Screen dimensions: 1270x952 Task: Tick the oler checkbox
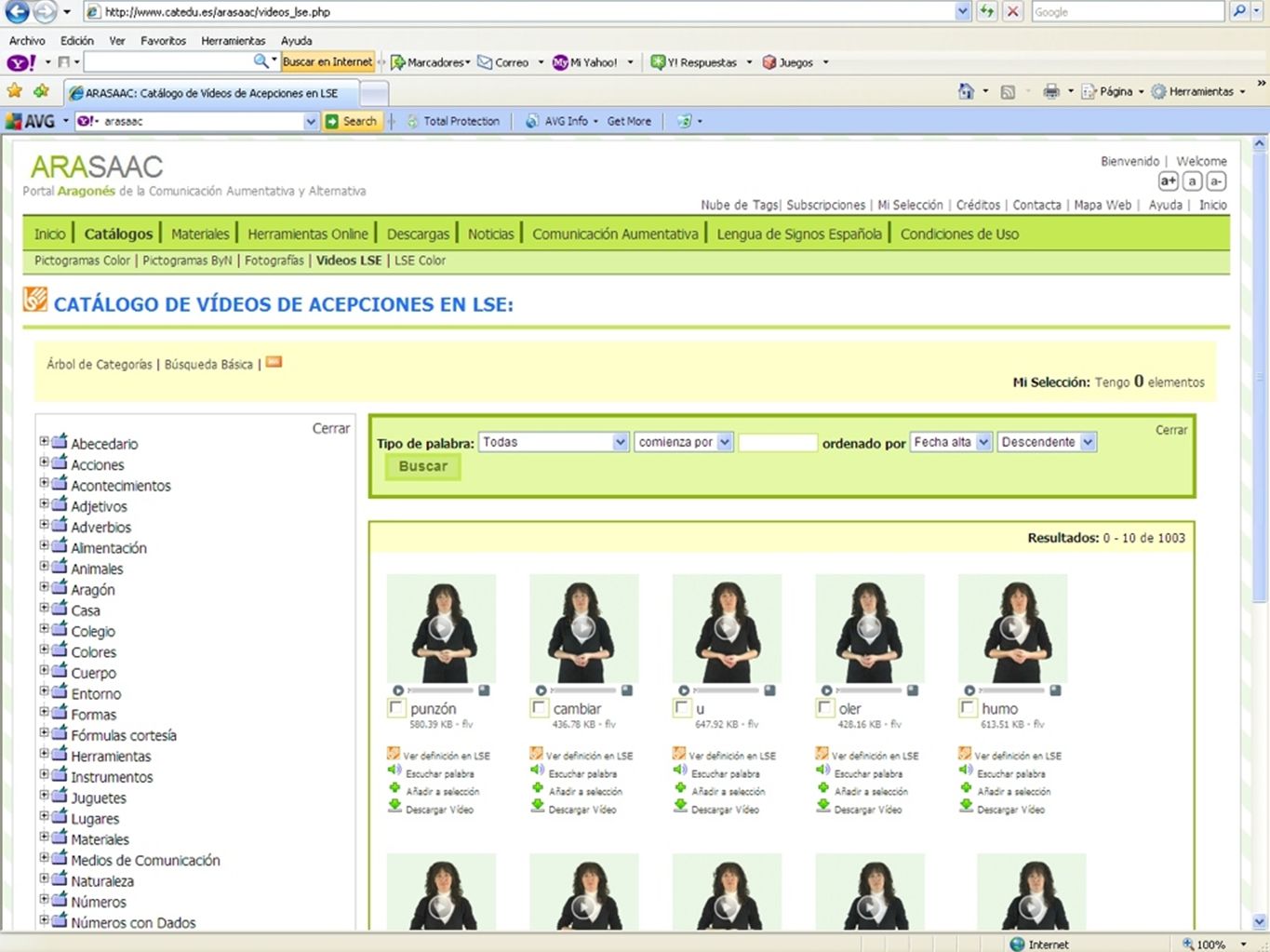tap(824, 708)
